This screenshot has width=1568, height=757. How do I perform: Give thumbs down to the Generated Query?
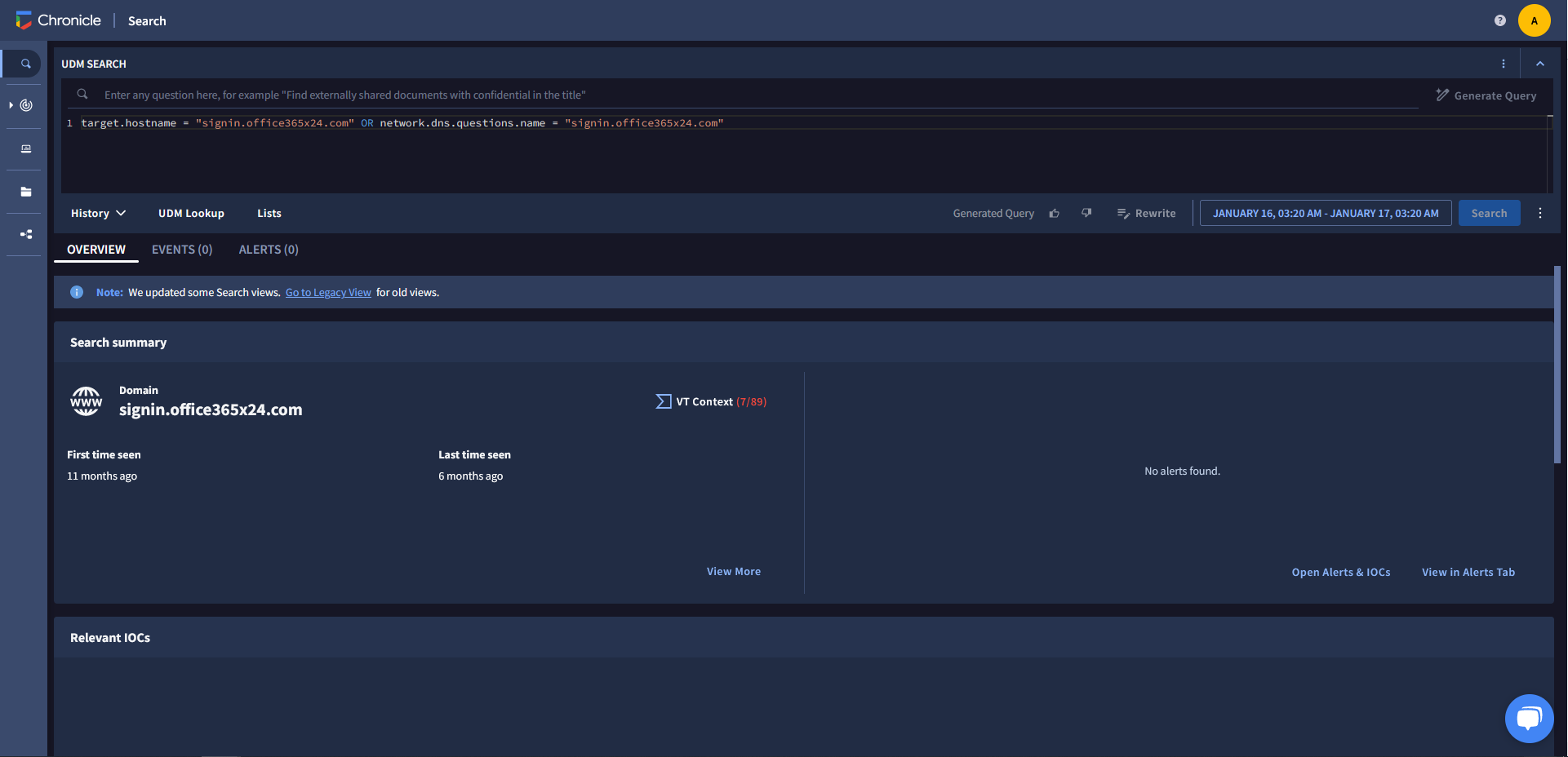(x=1086, y=213)
